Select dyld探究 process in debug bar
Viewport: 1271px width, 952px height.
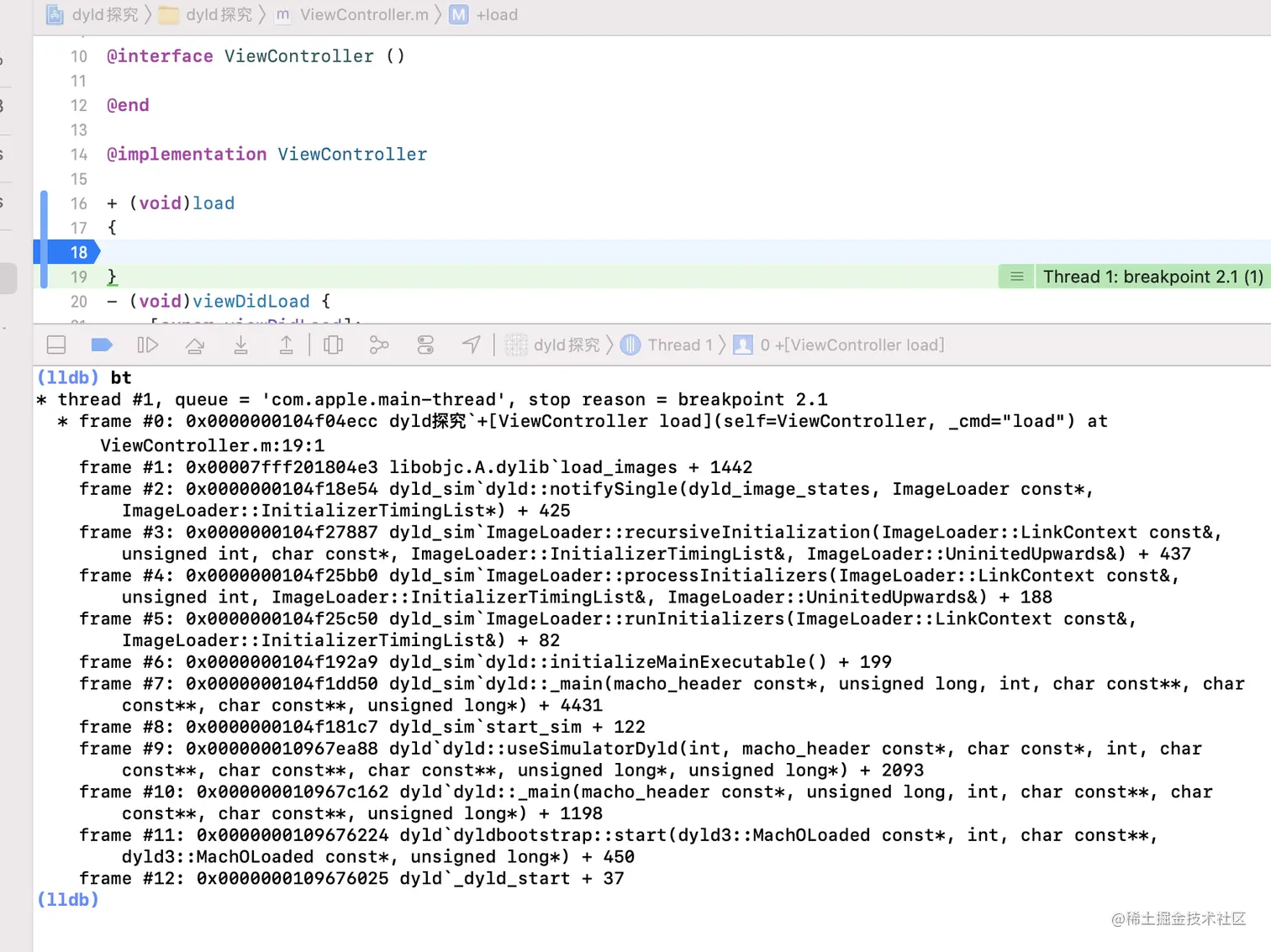pyautogui.click(x=553, y=345)
